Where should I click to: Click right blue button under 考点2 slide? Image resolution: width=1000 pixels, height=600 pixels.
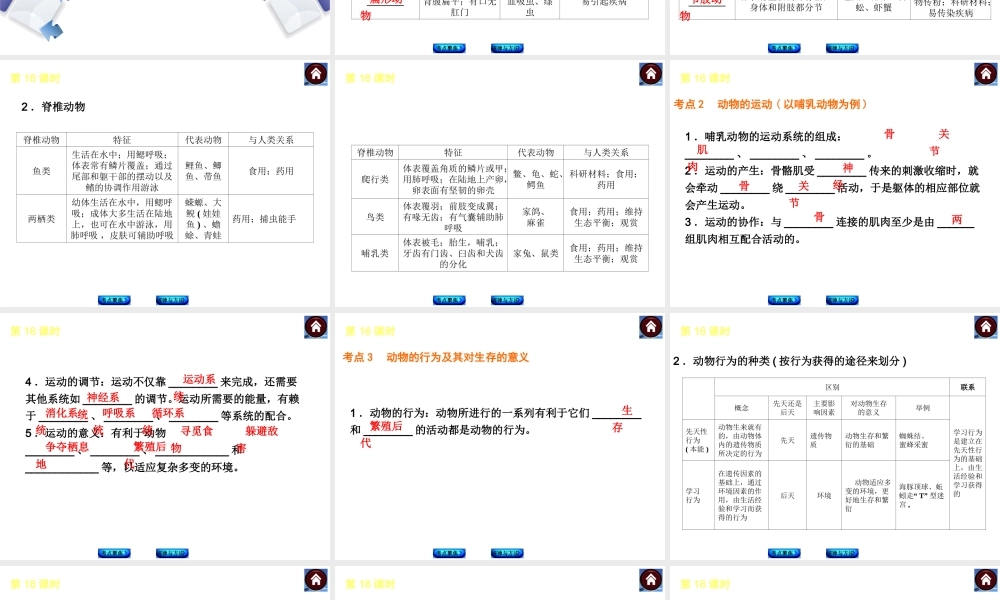click(842, 300)
